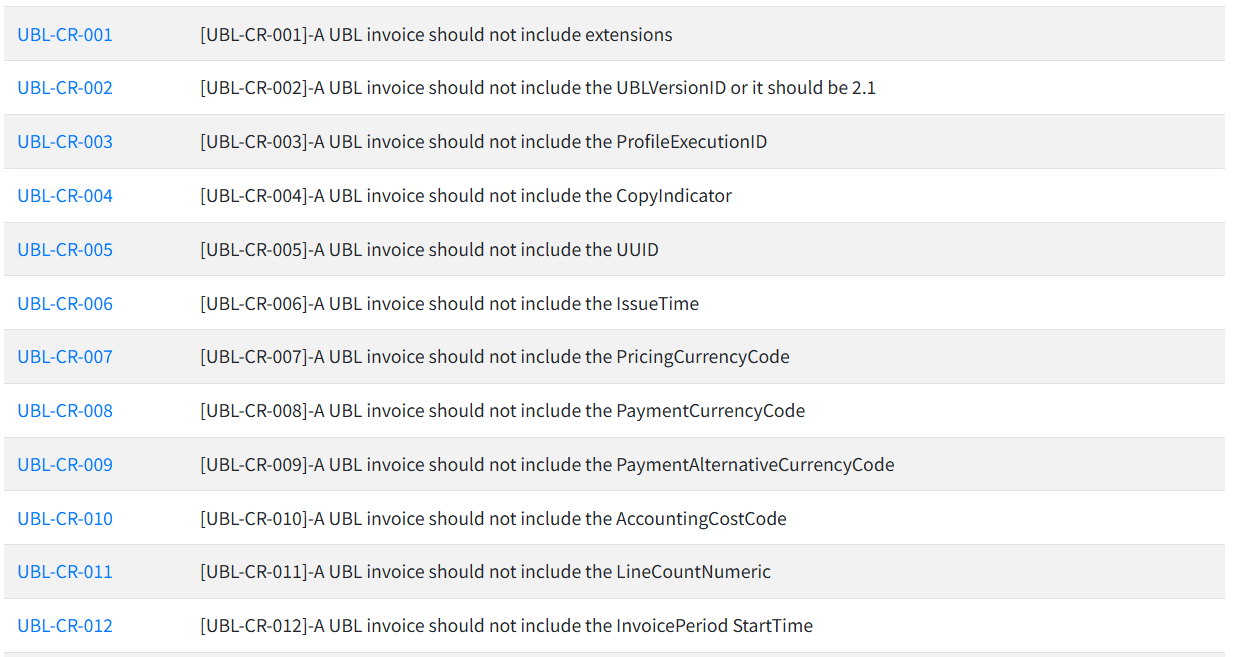1233x657 pixels.
Task: Click the IssueTime rule description
Action: [450, 304]
